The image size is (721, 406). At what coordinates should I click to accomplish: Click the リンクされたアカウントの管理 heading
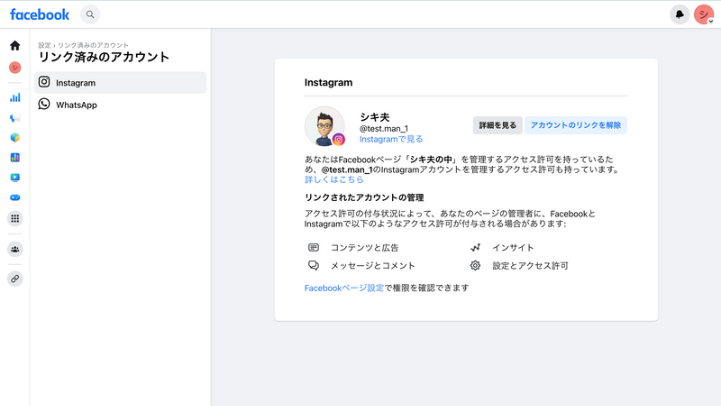364,198
